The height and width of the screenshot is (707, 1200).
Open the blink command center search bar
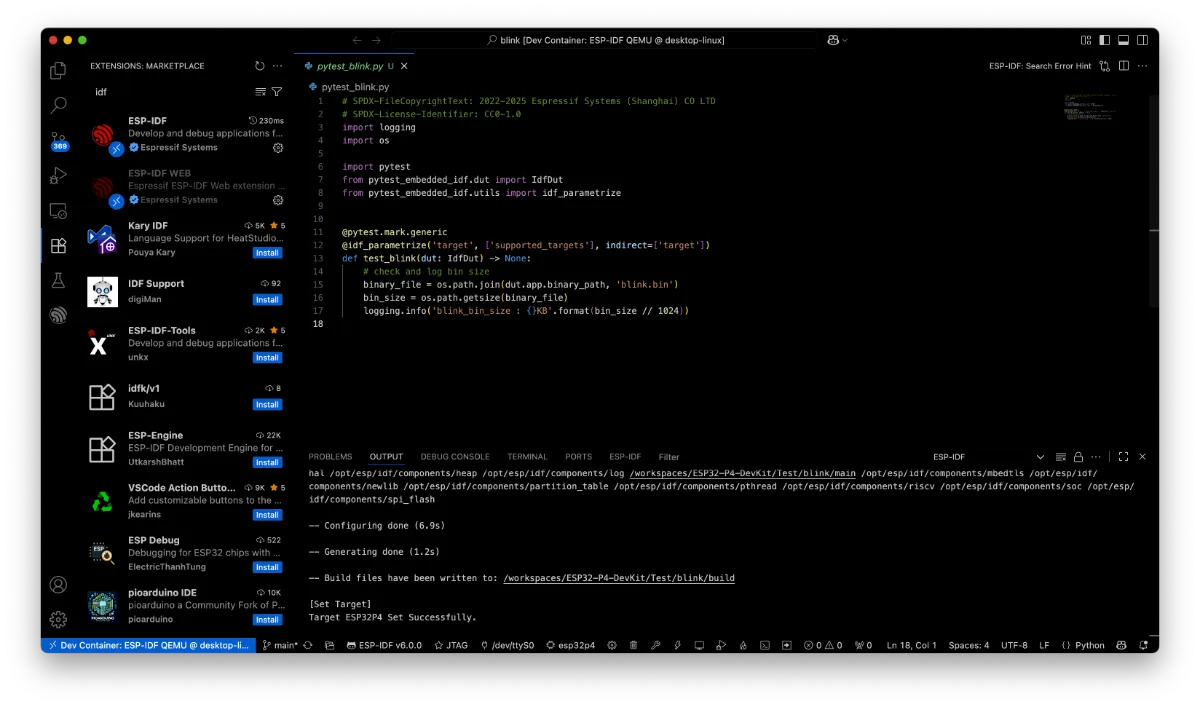(606, 40)
